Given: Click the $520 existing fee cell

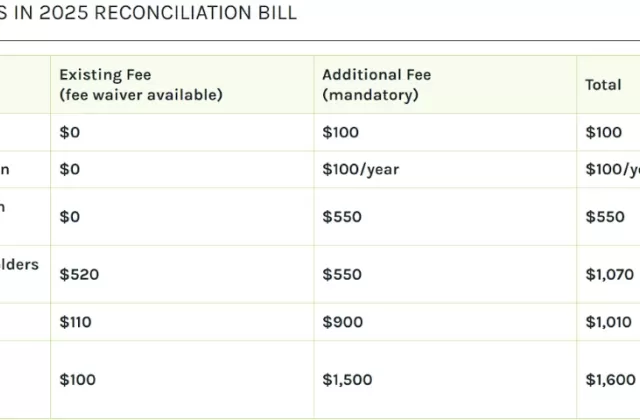Looking at the screenshot, I should click(x=79, y=274).
